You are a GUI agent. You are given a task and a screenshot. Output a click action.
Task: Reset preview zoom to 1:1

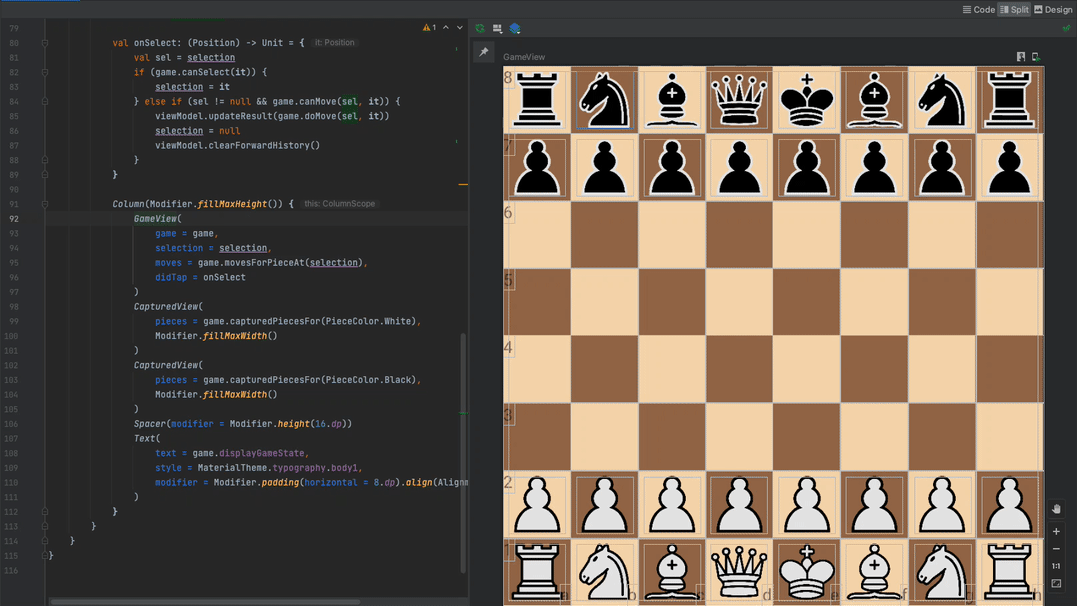(1056, 566)
